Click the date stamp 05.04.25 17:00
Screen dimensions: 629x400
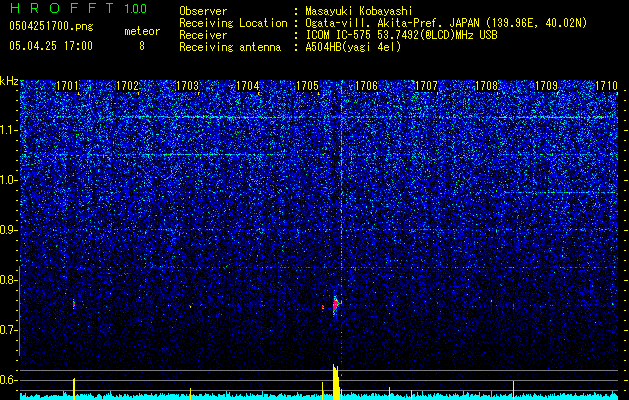51,46
